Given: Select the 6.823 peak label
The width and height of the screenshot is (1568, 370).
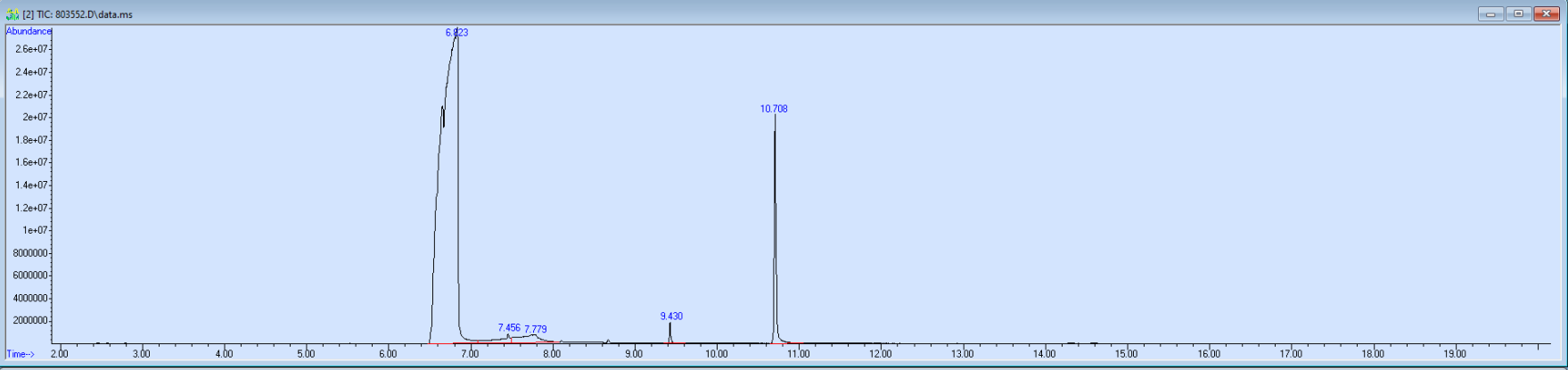Looking at the screenshot, I should (456, 32).
